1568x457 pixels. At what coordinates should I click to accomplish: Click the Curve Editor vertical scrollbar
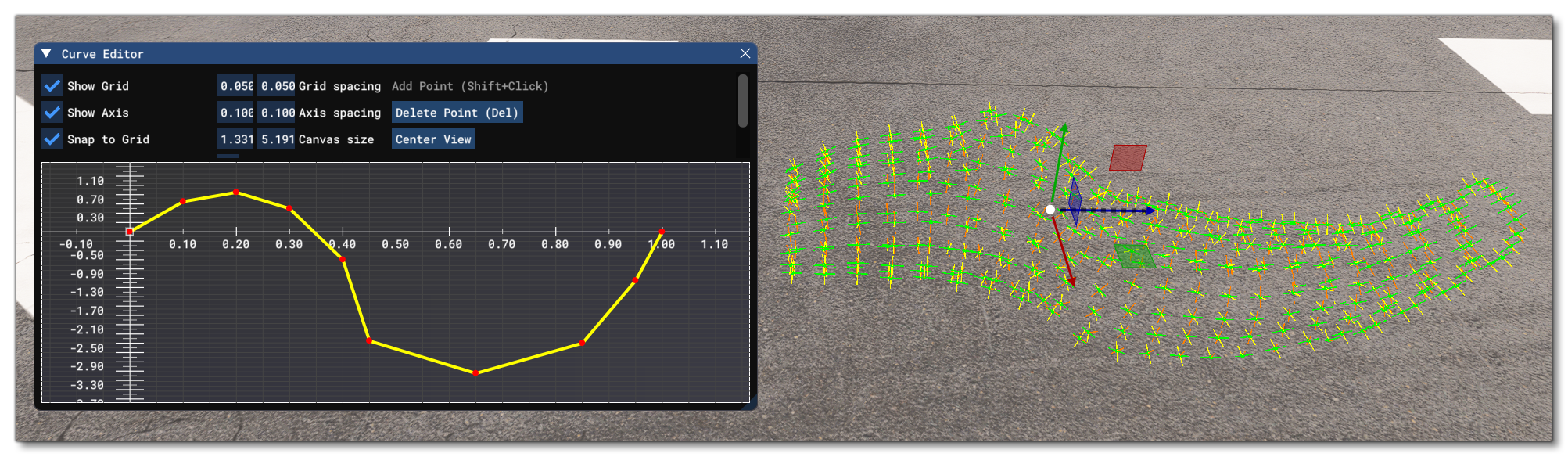[x=742, y=100]
